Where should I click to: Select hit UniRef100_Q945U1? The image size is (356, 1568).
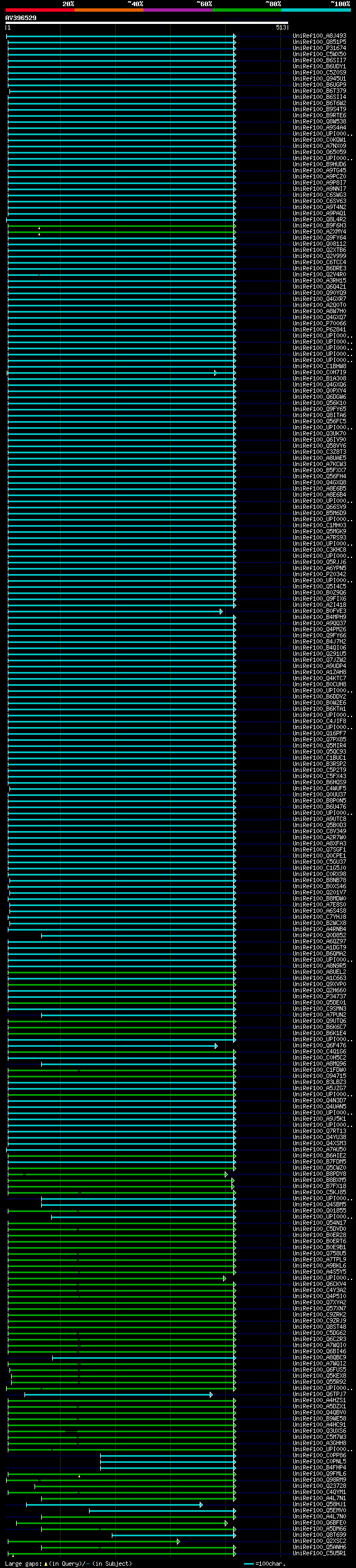(319, 78)
